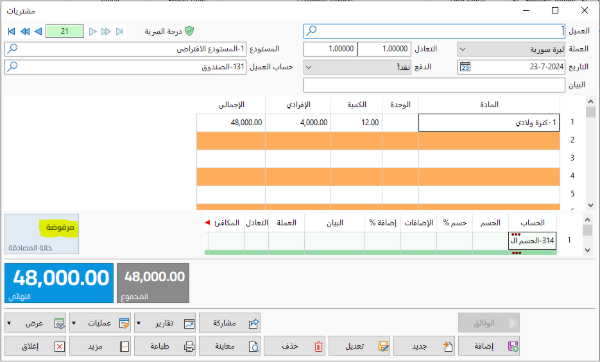Click the search icon in العميل field
Image resolution: width=600 pixels, height=362 pixels.
(312, 30)
